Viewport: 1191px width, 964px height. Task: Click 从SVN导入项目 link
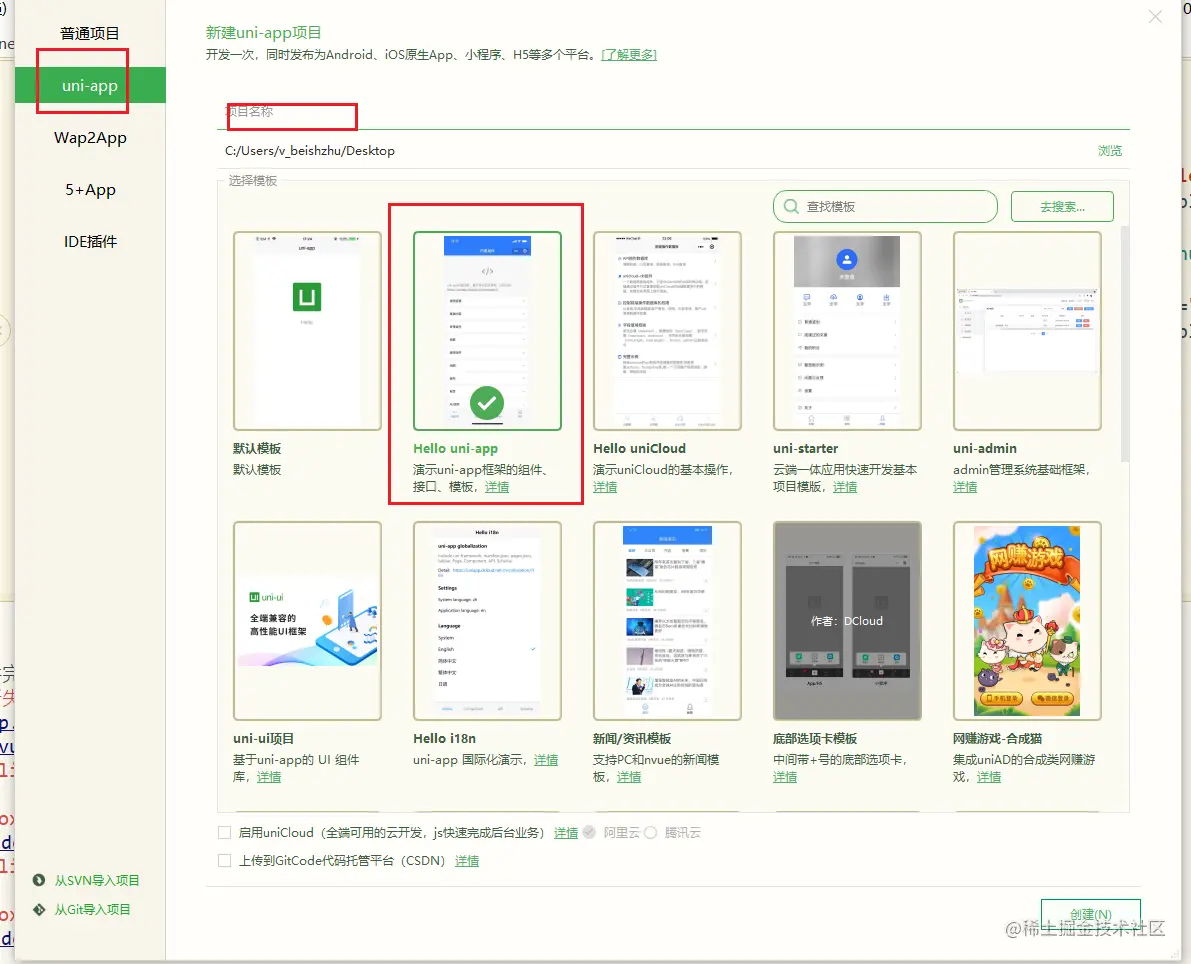click(x=96, y=880)
